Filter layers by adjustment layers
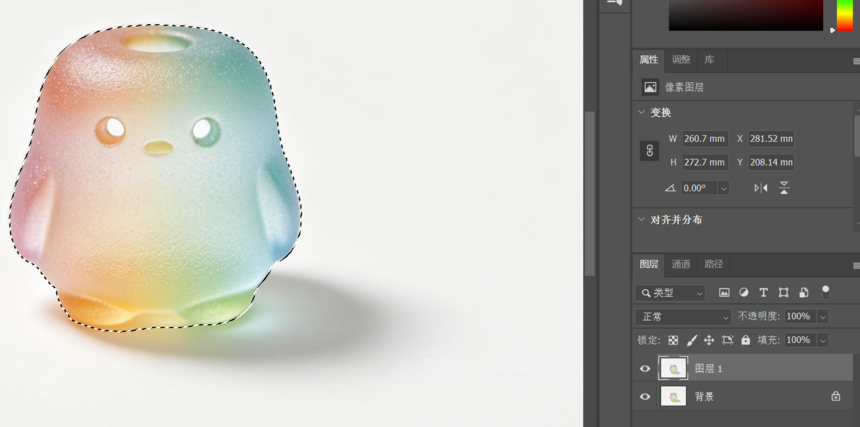Viewport: 860px width, 427px height. (x=744, y=293)
